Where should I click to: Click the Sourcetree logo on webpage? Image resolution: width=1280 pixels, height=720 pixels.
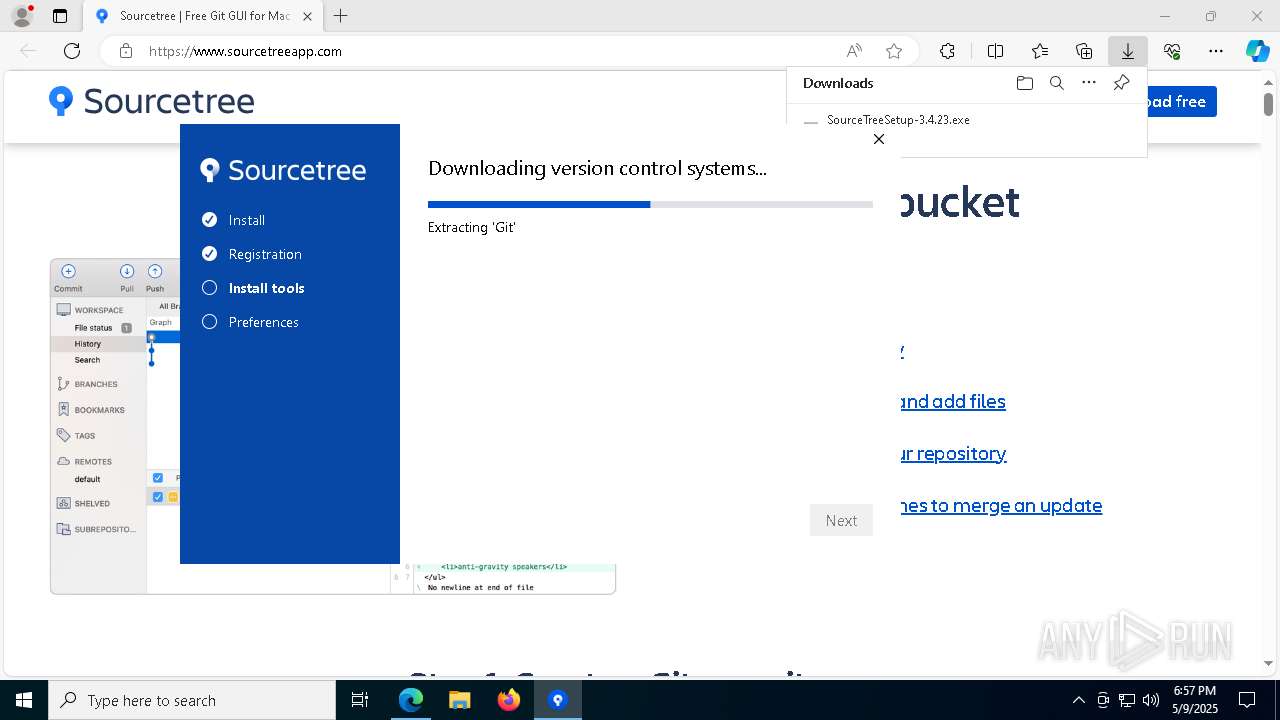(152, 101)
